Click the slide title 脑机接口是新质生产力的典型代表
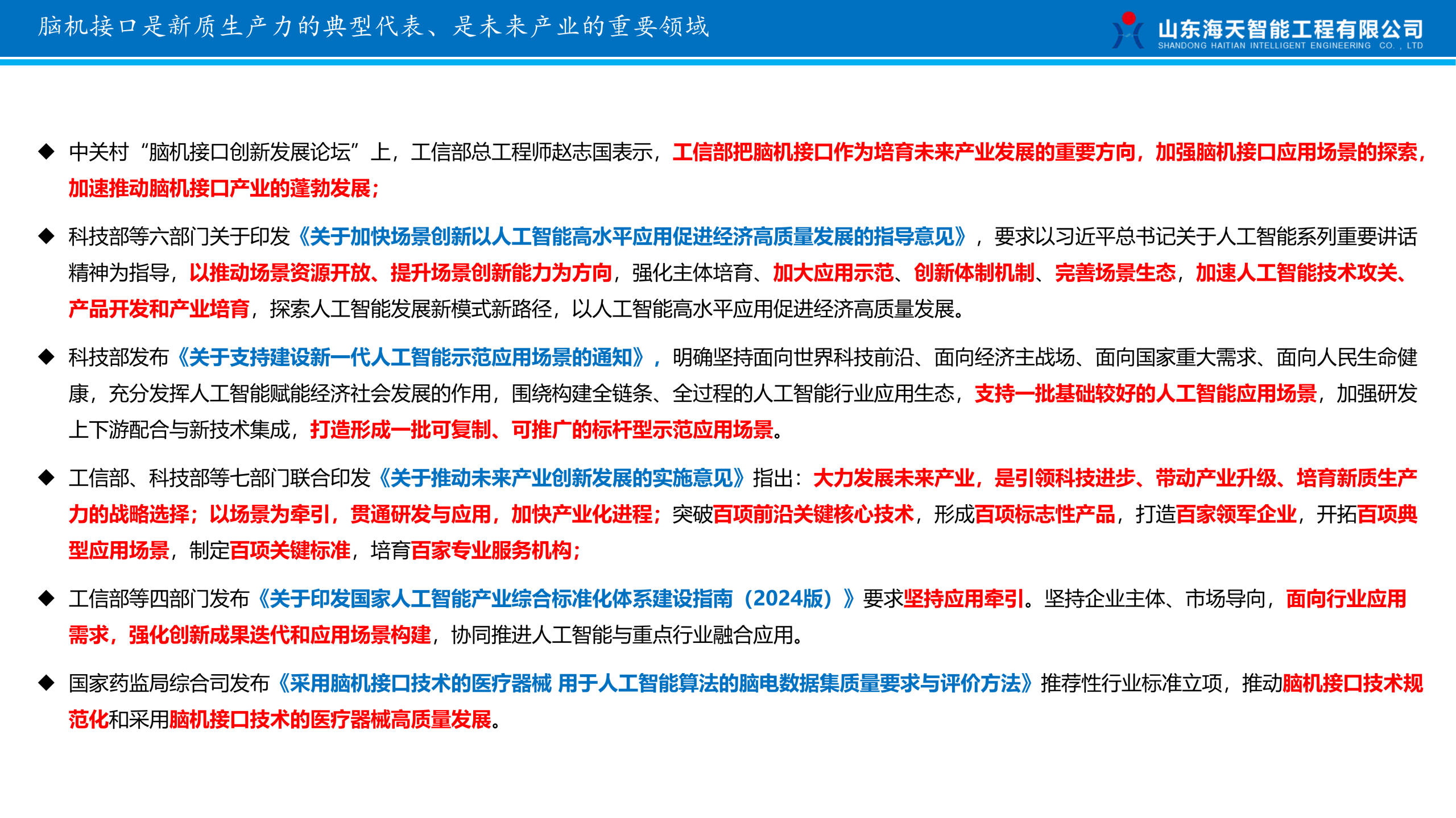Viewport: 1456px width, 818px height. click(x=373, y=27)
